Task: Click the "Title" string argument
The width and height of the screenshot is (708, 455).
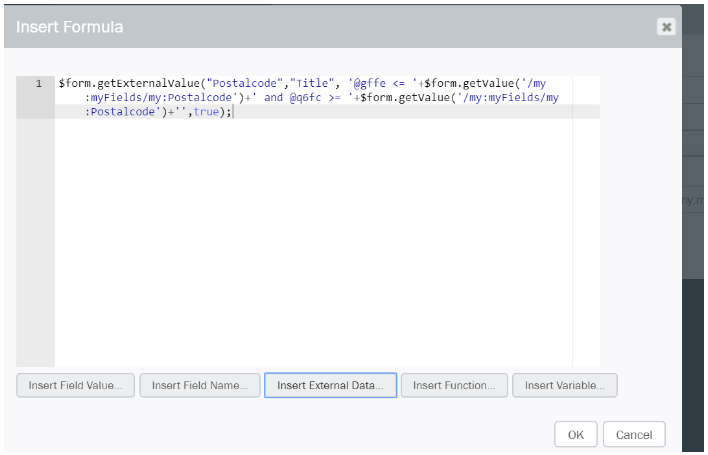Action: [312, 84]
